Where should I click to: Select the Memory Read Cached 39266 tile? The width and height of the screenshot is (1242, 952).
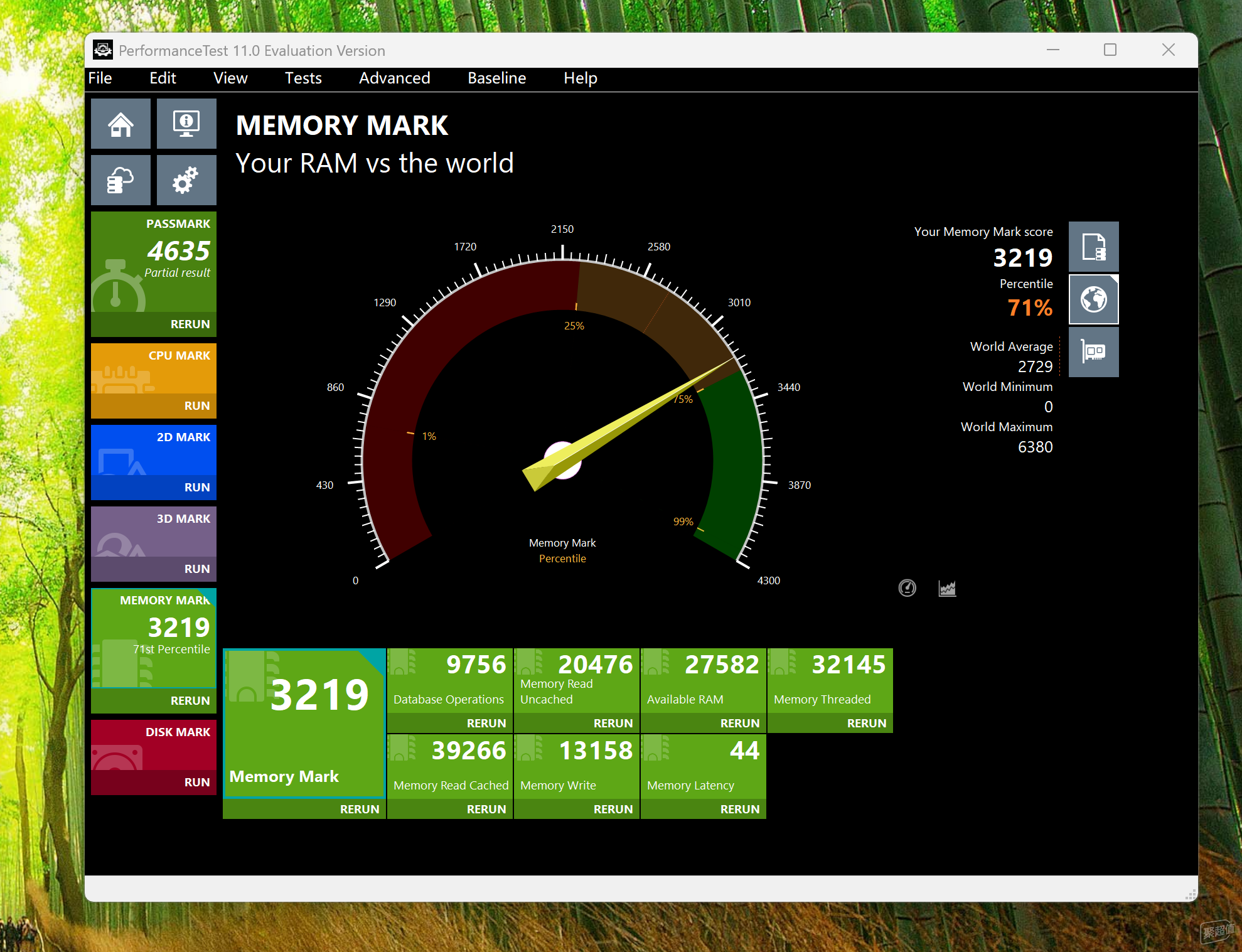pyautogui.click(x=450, y=767)
